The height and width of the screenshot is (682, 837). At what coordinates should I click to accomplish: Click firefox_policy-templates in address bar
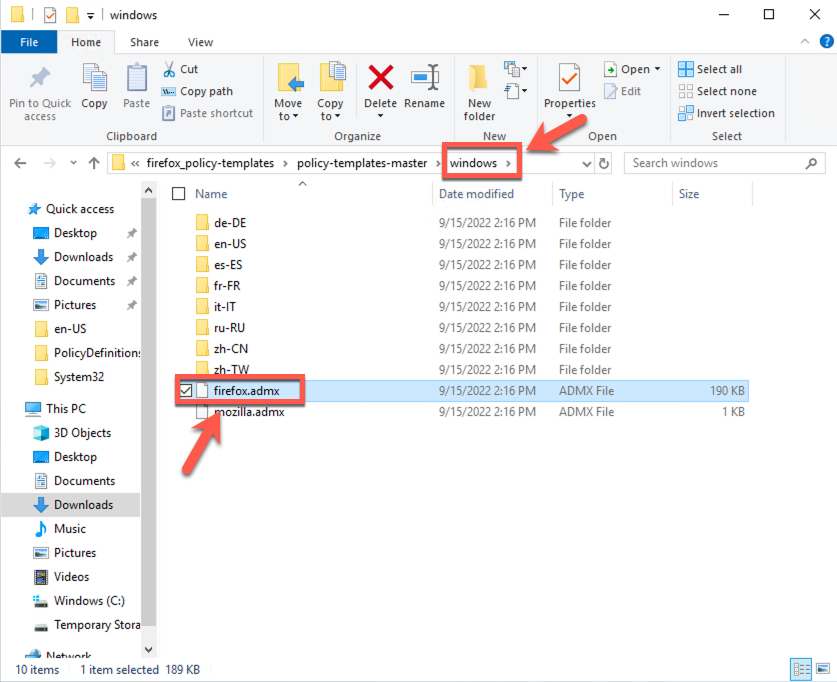tap(210, 163)
